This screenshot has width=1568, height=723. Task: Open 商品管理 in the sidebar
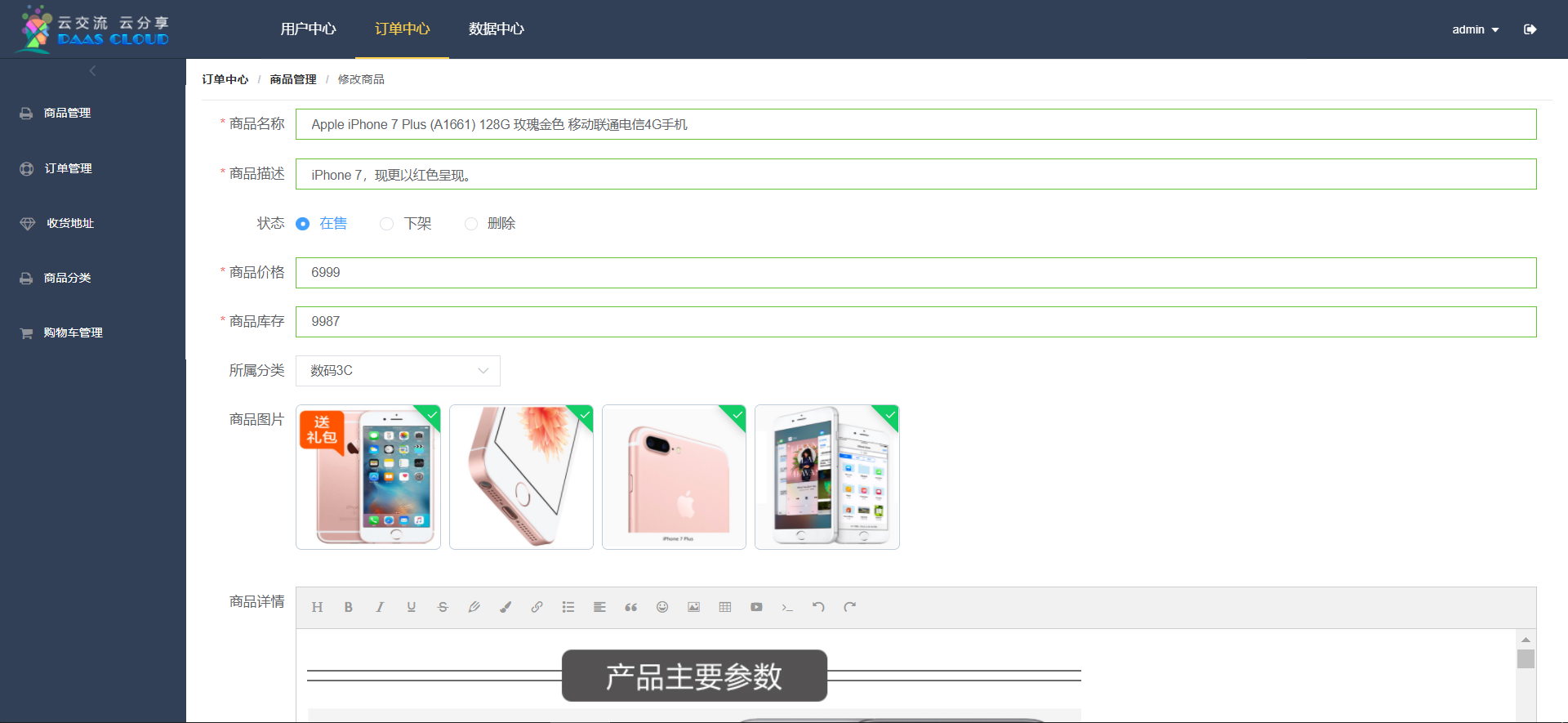[67, 114]
